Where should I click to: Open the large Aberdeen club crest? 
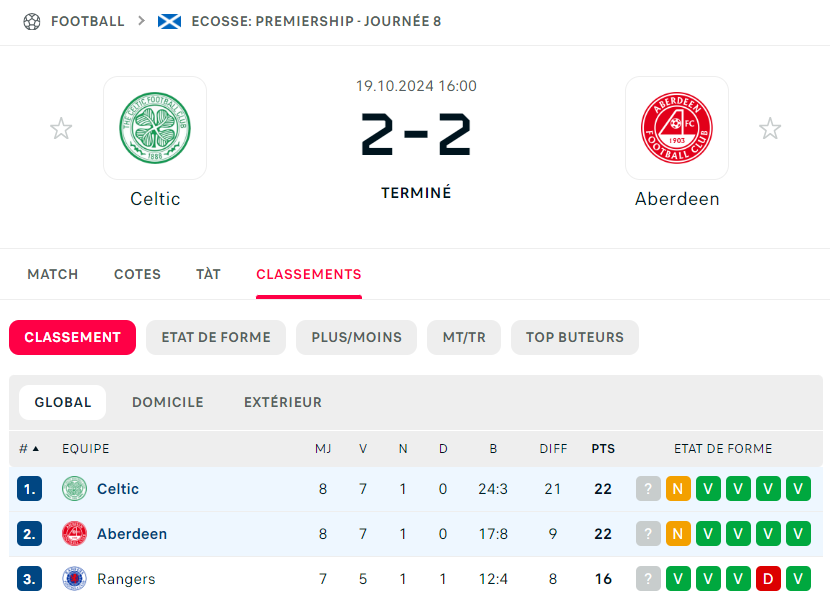pos(676,128)
